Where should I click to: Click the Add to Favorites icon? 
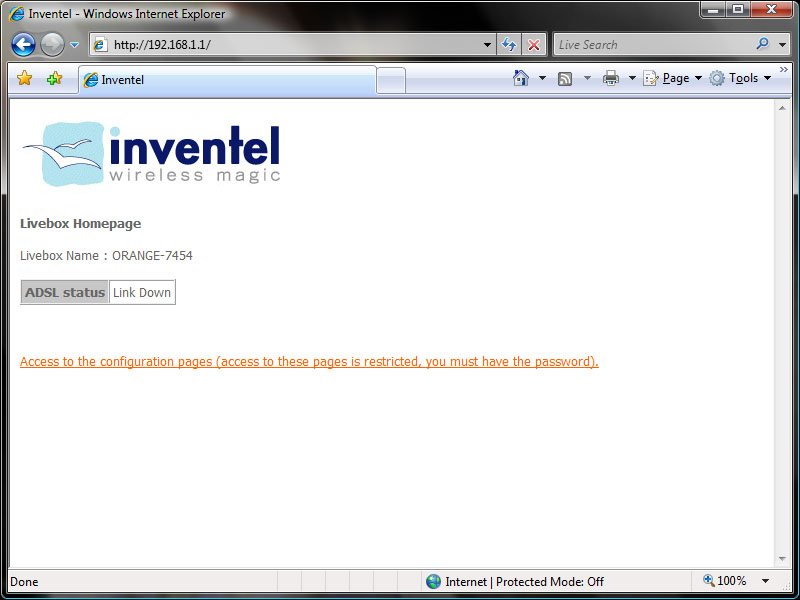(54, 78)
